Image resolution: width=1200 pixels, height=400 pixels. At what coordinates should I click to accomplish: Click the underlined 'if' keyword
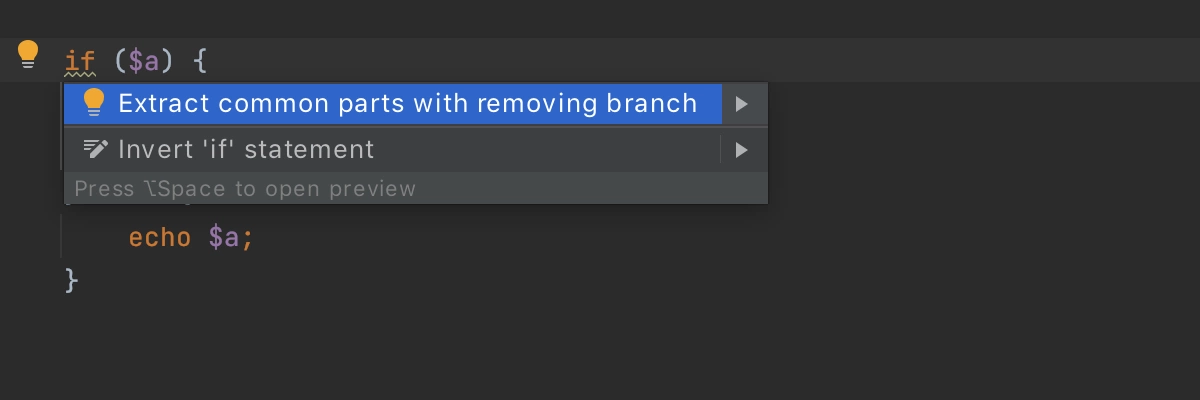(x=80, y=61)
